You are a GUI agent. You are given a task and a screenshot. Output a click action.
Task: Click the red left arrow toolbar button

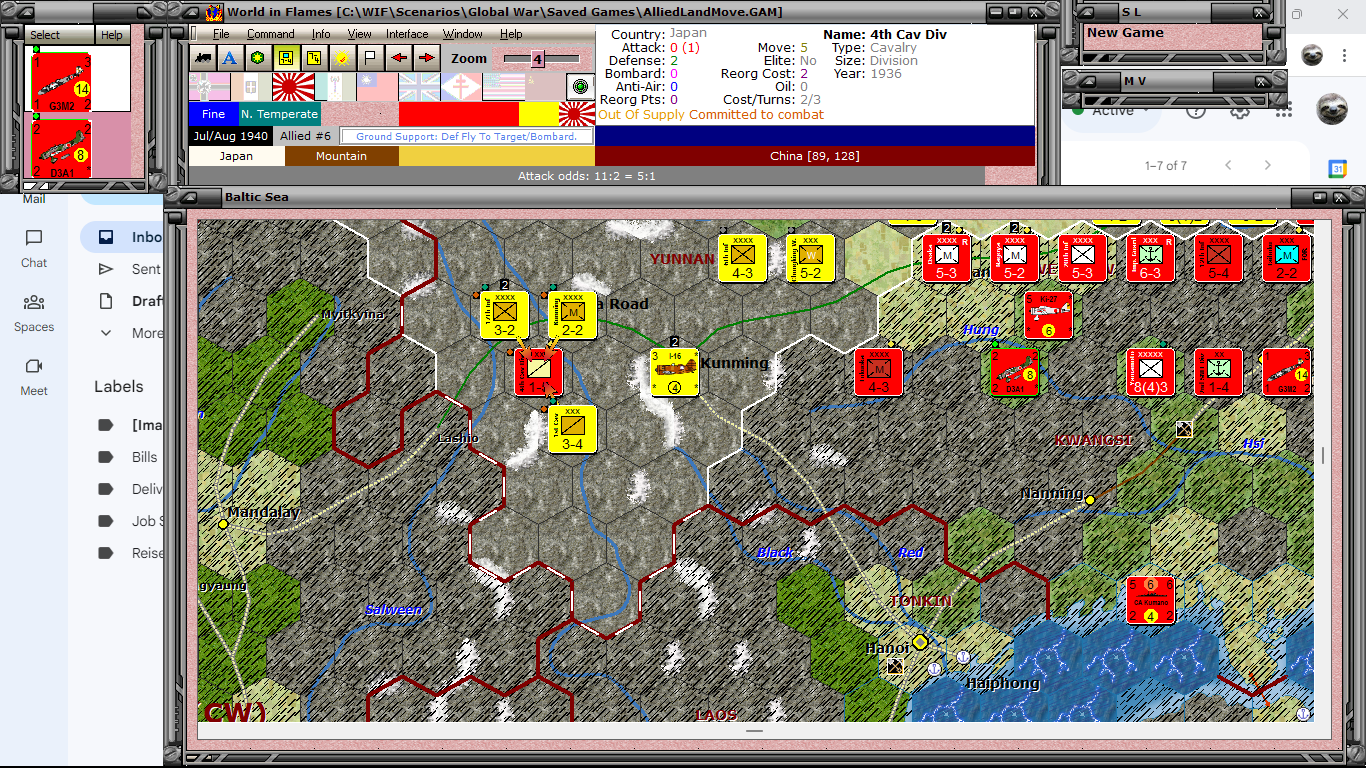(399, 58)
